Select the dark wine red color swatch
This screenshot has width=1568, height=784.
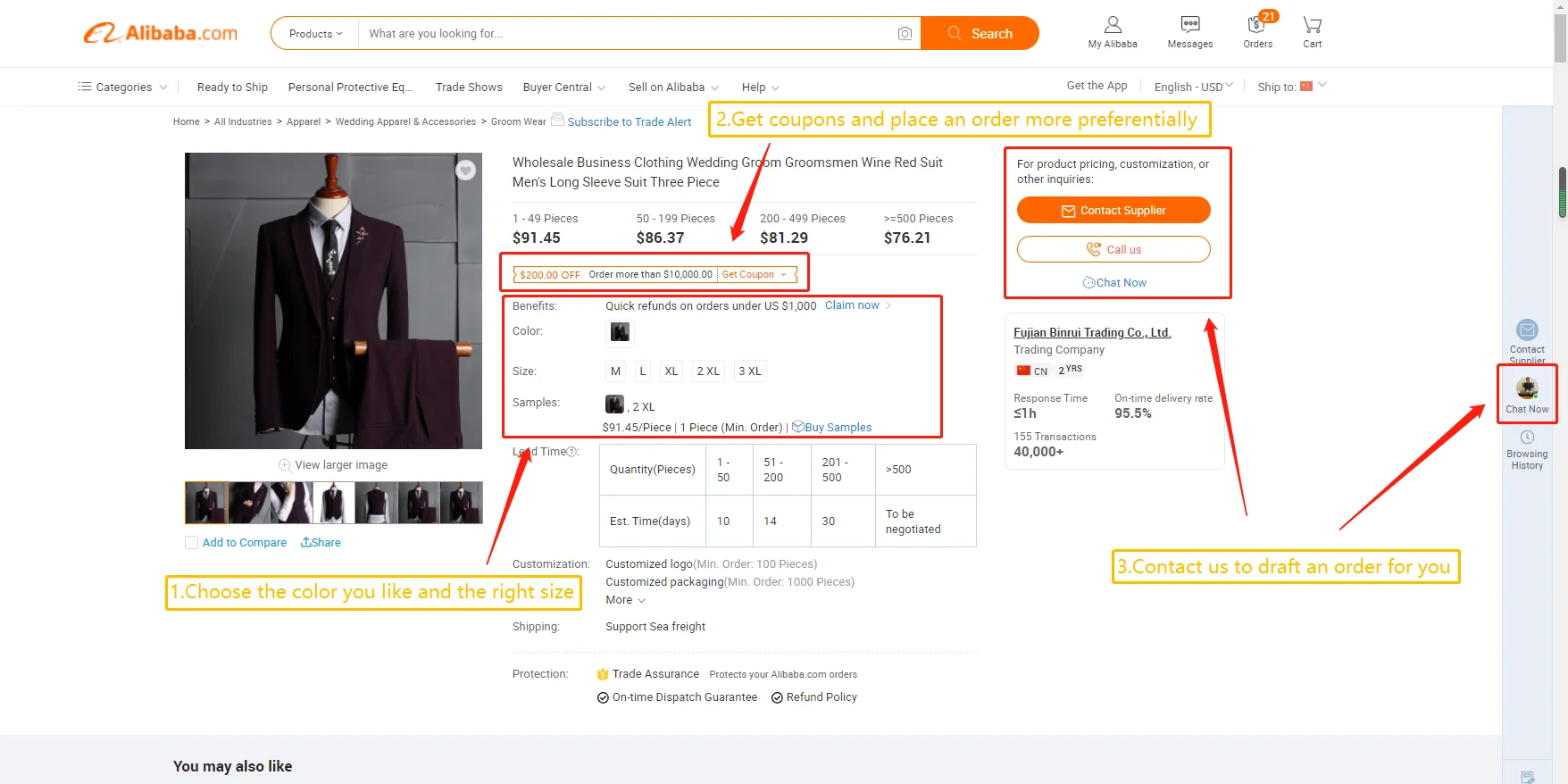click(620, 332)
